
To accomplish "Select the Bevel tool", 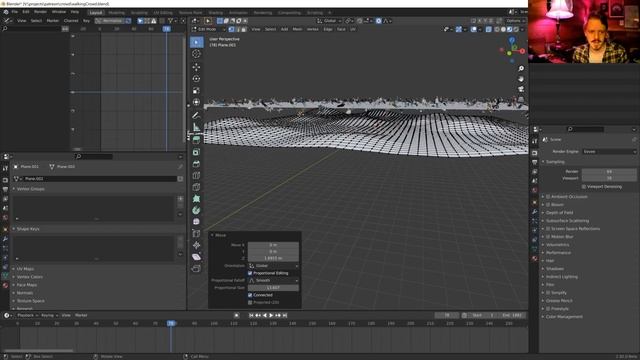I will [x=196, y=164].
